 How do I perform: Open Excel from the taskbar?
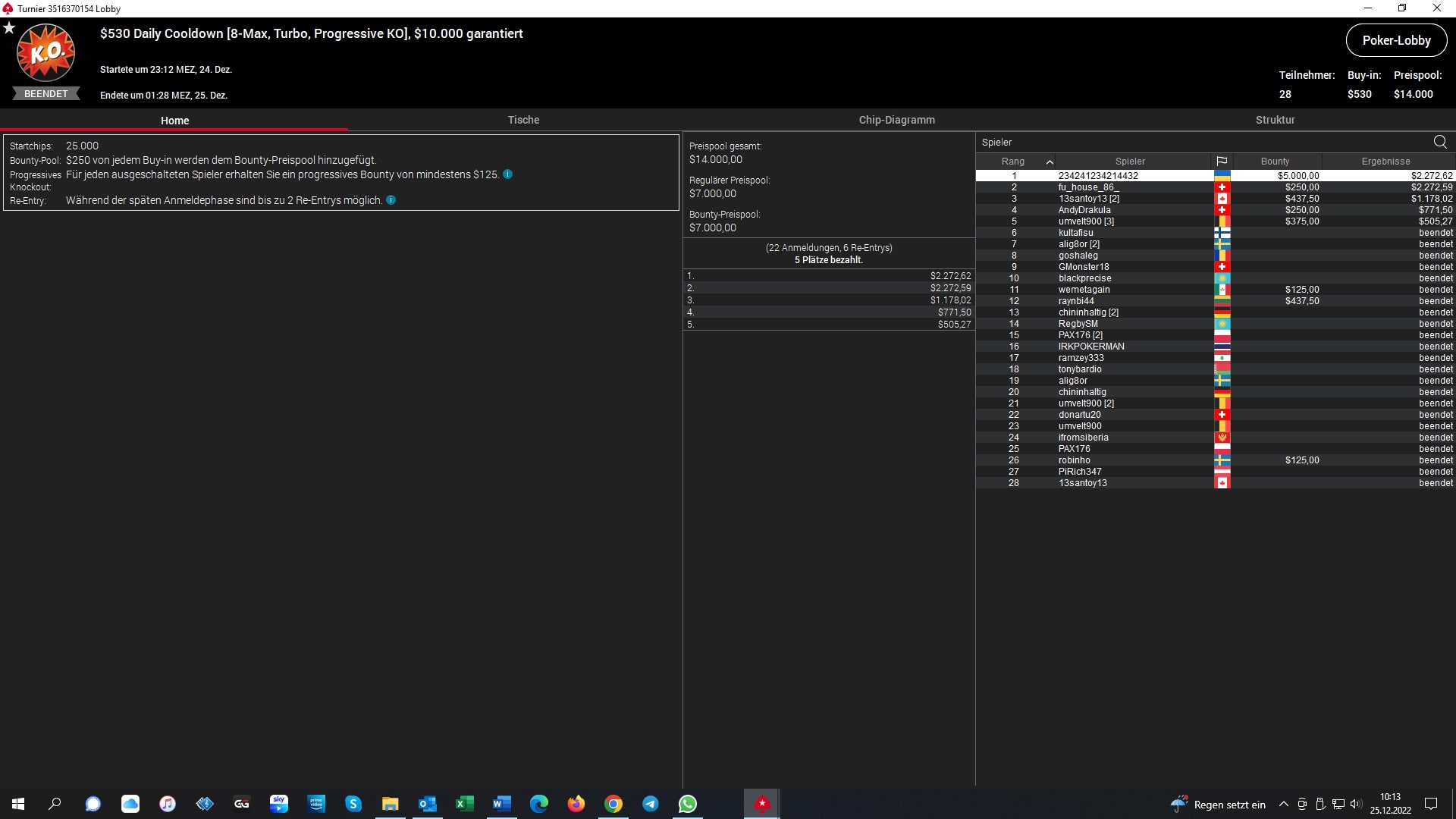tap(464, 804)
